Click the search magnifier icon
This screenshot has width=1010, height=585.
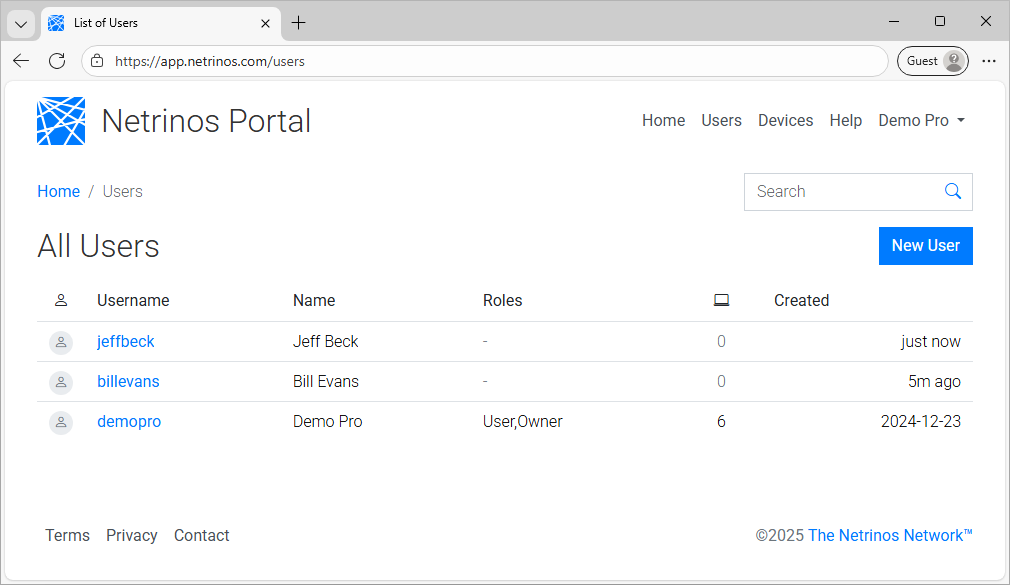coord(952,191)
